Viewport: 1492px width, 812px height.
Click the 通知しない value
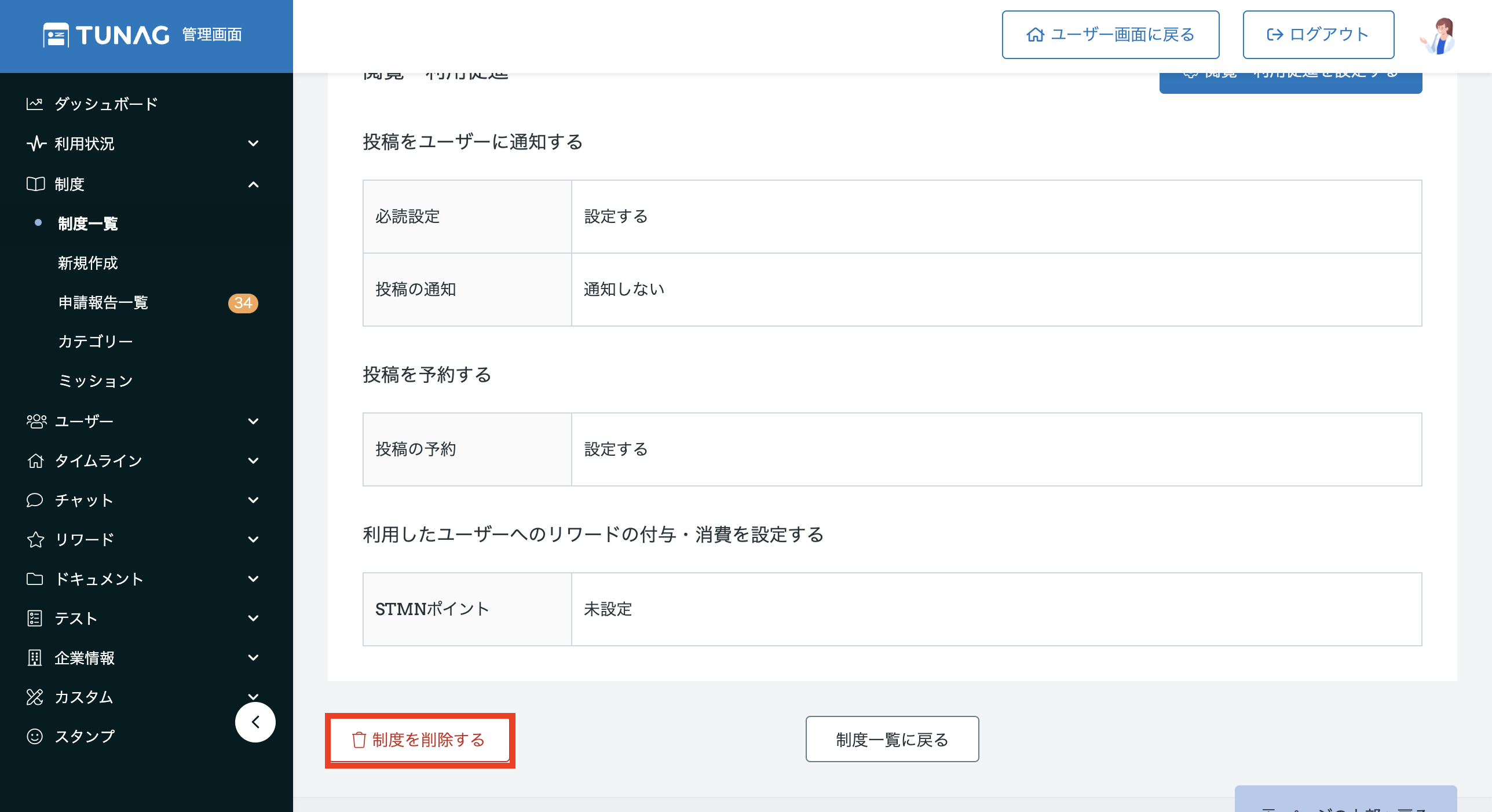click(x=624, y=290)
